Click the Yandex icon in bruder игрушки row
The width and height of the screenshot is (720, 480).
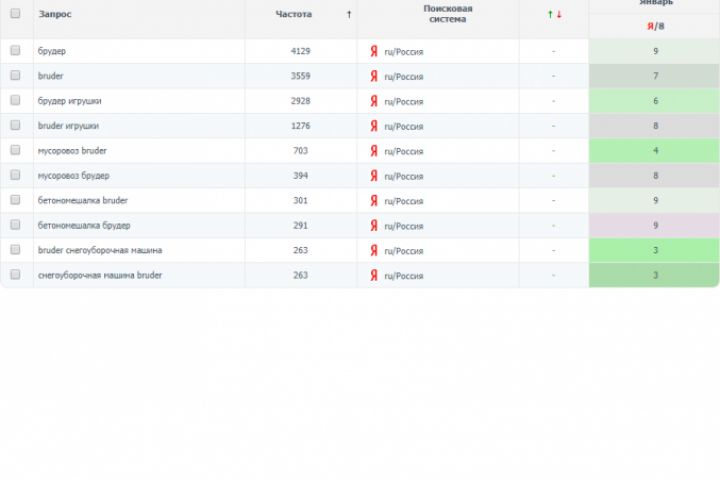click(374, 126)
